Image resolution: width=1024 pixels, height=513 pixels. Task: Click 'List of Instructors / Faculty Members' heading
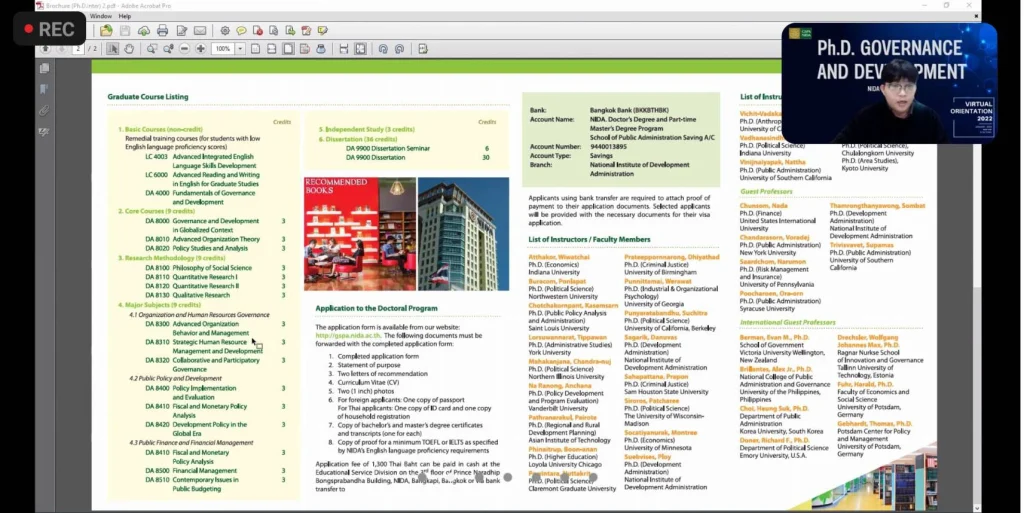coord(589,240)
